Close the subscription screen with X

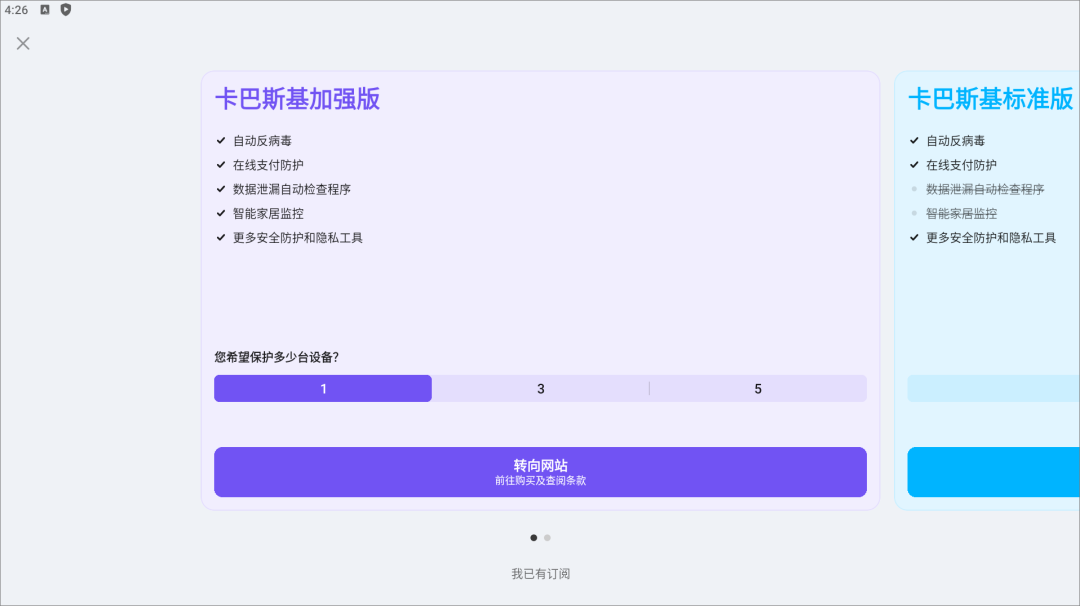coord(23,43)
